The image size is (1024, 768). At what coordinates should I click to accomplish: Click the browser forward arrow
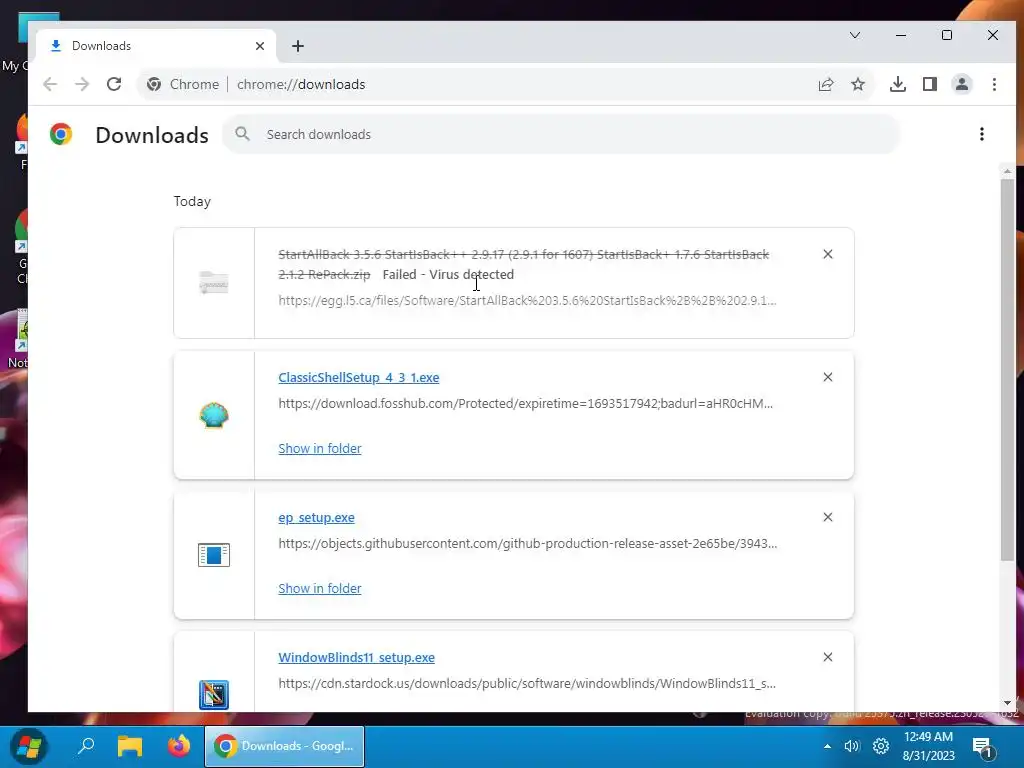pyautogui.click(x=82, y=84)
